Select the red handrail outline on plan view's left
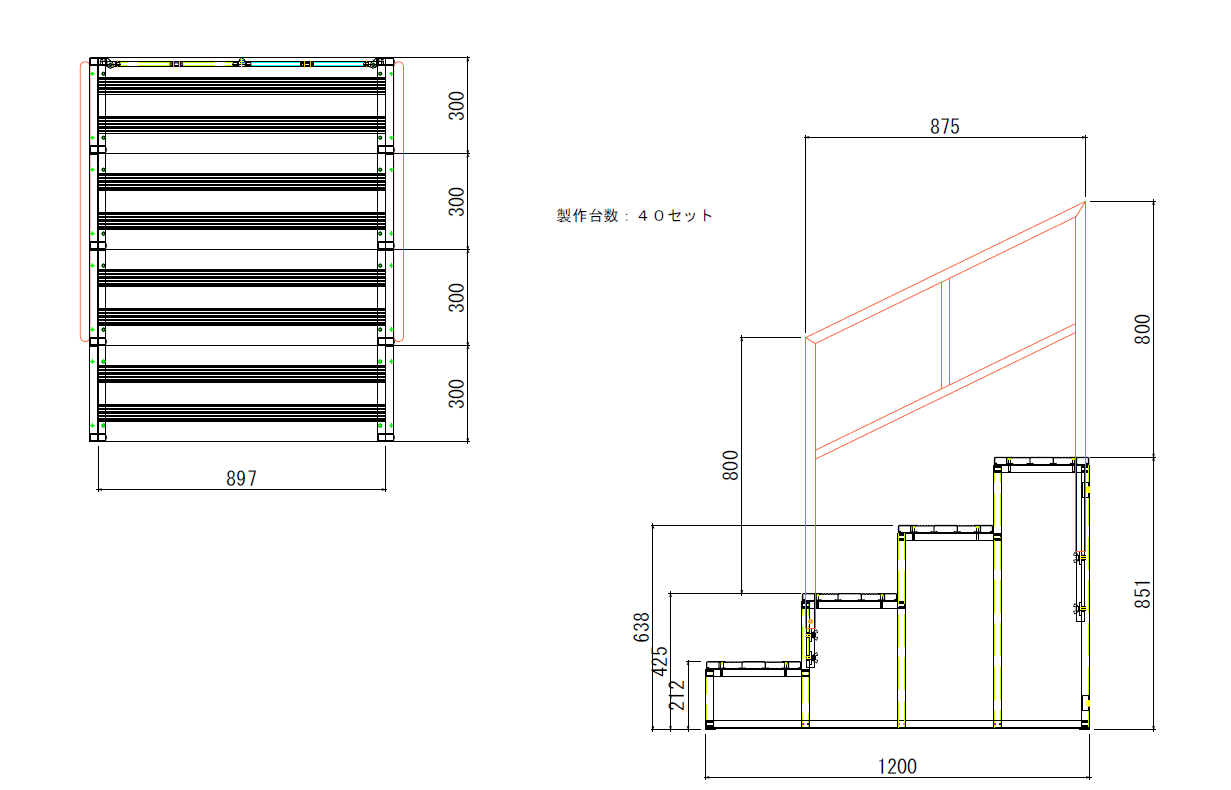The image size is (1231, 790). (x=82, y=200)
